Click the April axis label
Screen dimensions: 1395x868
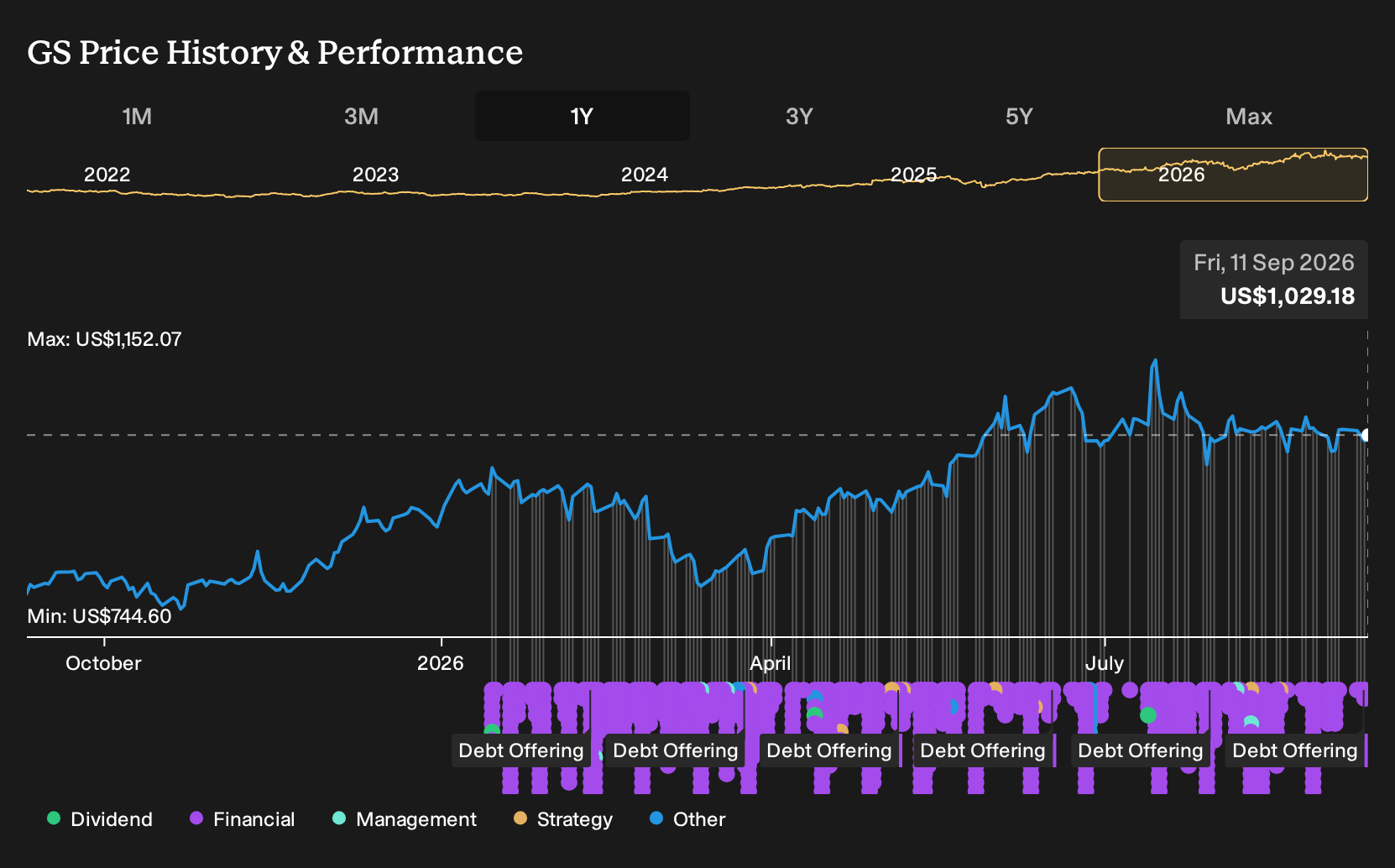point(770,663)
